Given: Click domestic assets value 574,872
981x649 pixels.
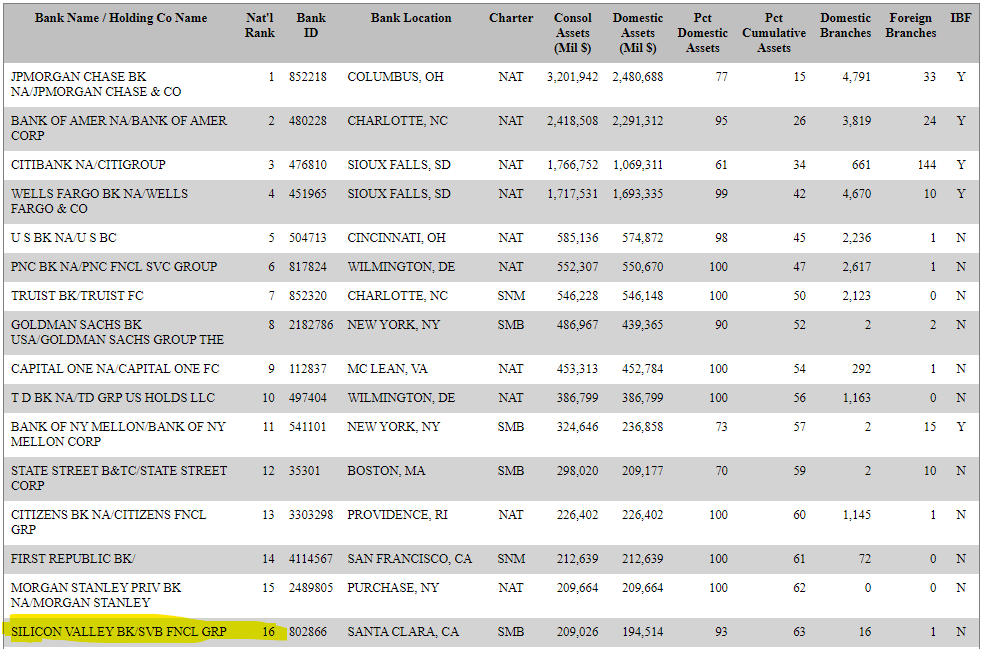Looking at the screenshot, I should coord(643,238).
